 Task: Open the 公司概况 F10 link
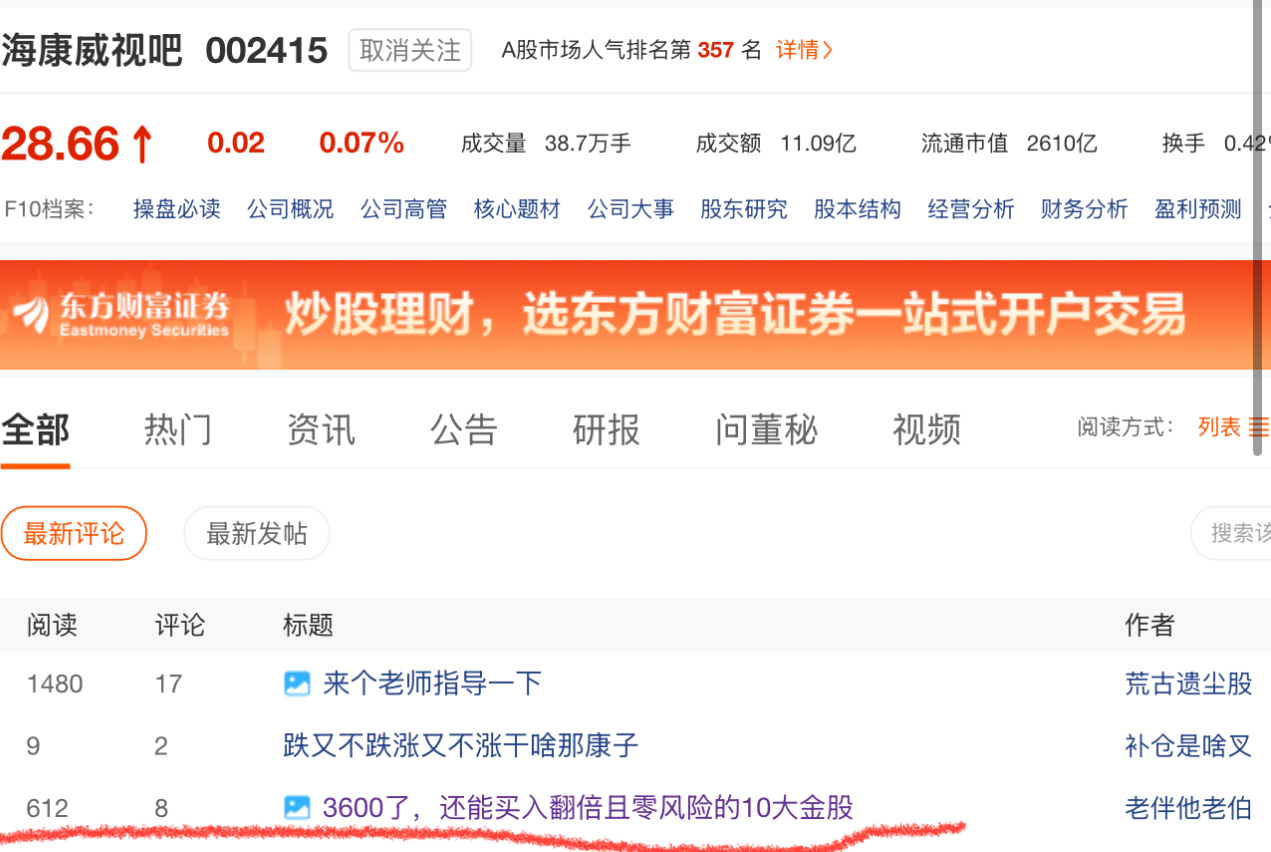(290, 209)
